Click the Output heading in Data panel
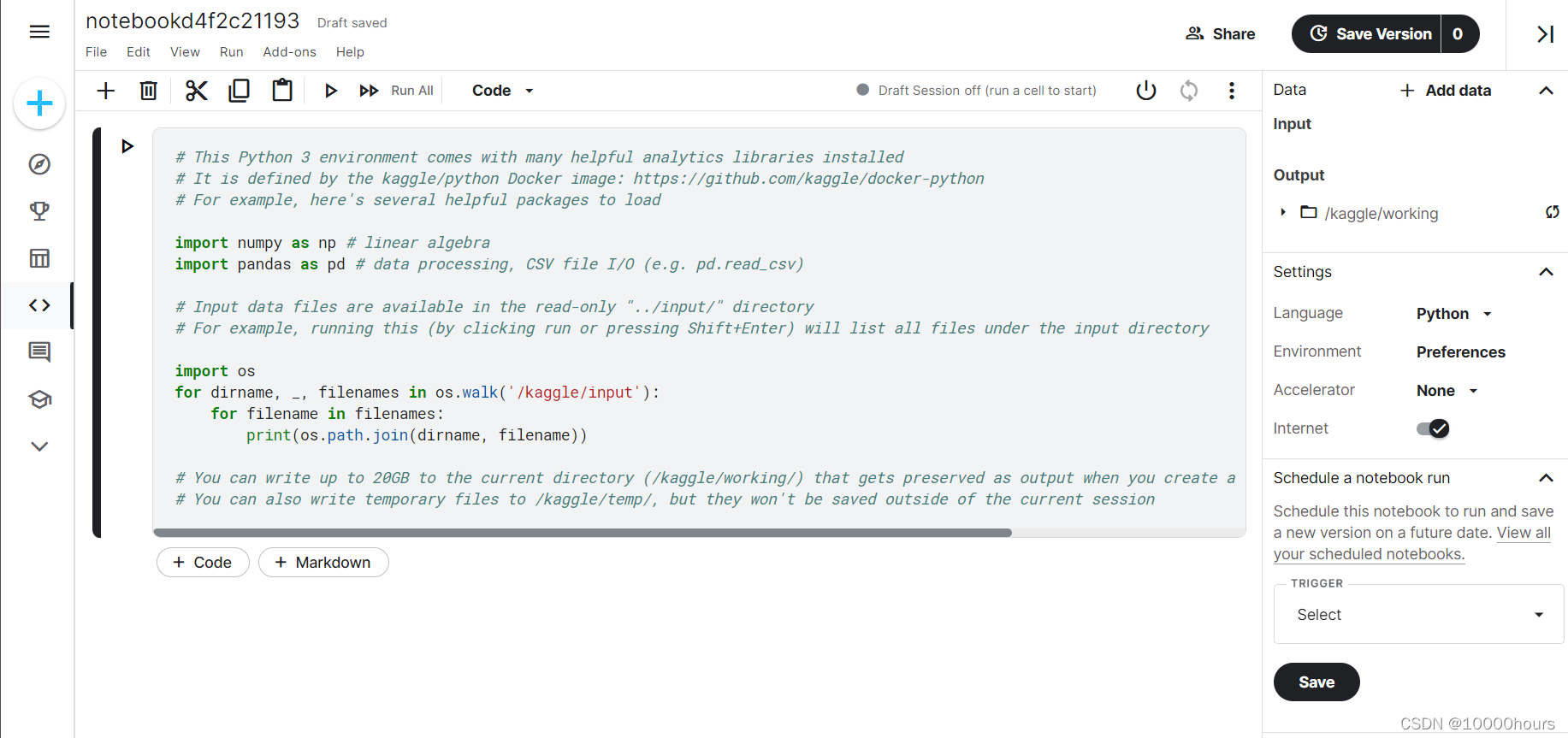The image size is (1568, 738). (x=1299, y=175)
